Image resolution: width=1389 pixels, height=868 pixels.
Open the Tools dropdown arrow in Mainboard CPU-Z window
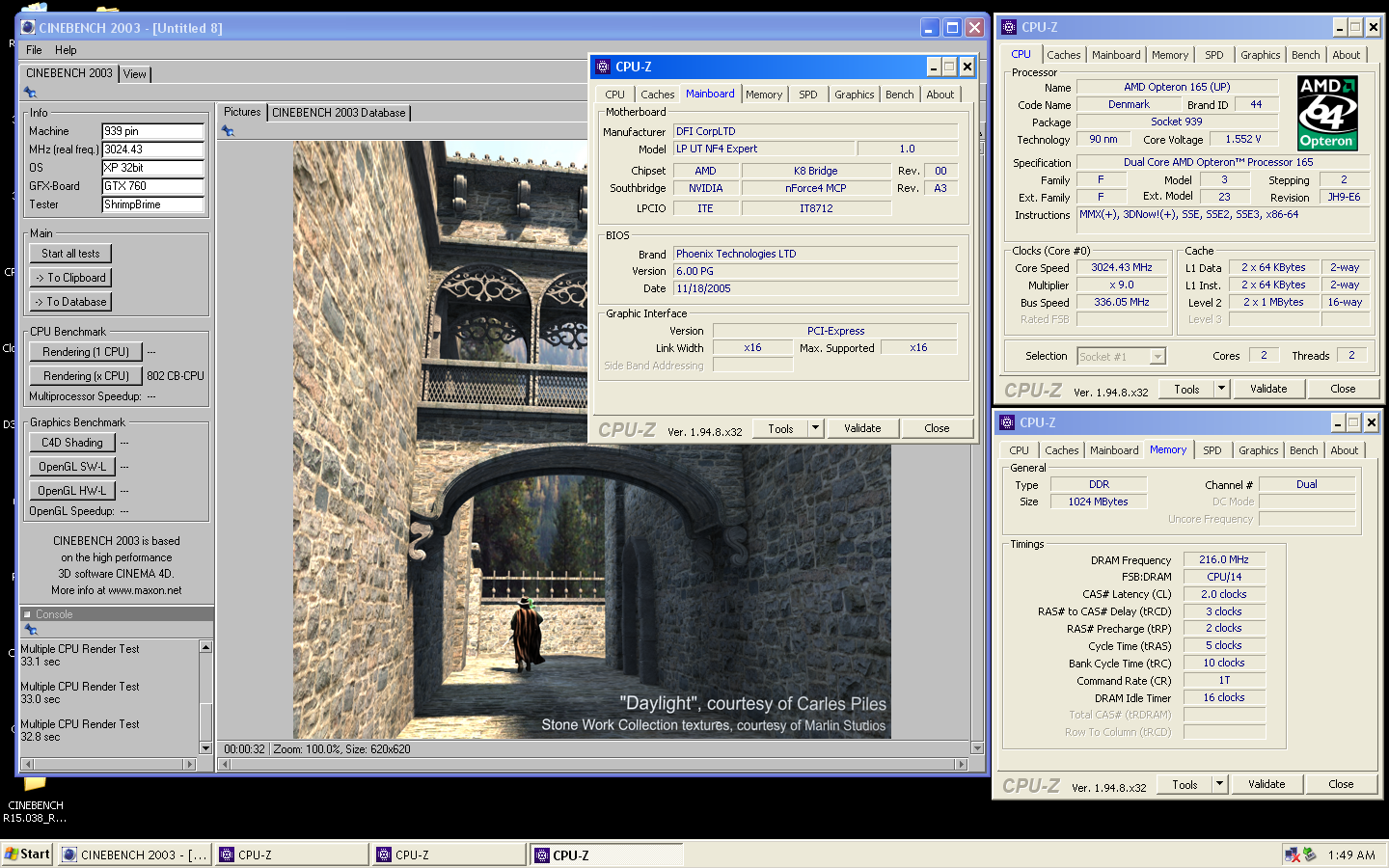pos(815,428)
